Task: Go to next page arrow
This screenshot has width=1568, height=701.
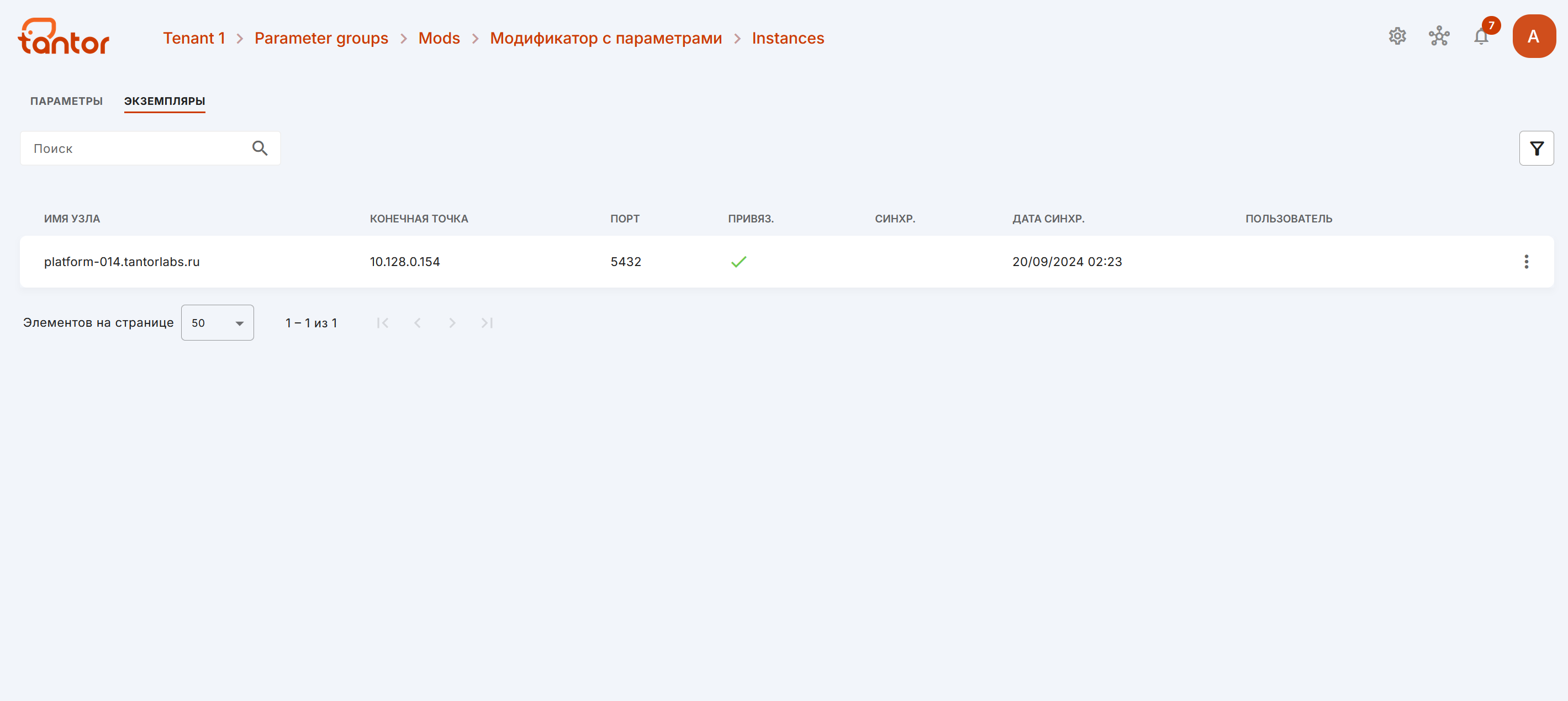Action: coord(452,322)
